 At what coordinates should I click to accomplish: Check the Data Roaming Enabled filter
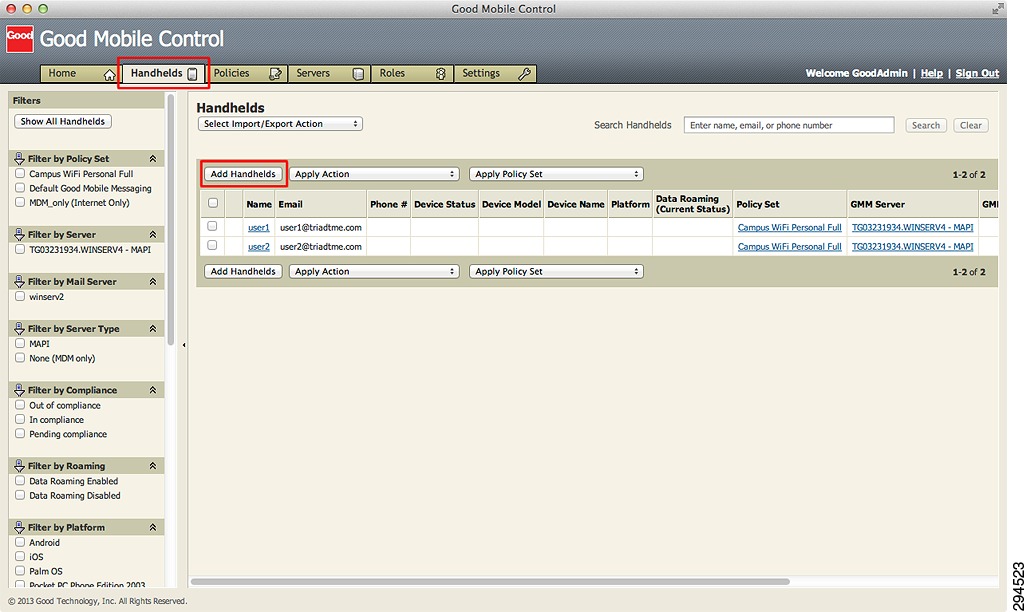pyautogui.click(x=20, y=481)
